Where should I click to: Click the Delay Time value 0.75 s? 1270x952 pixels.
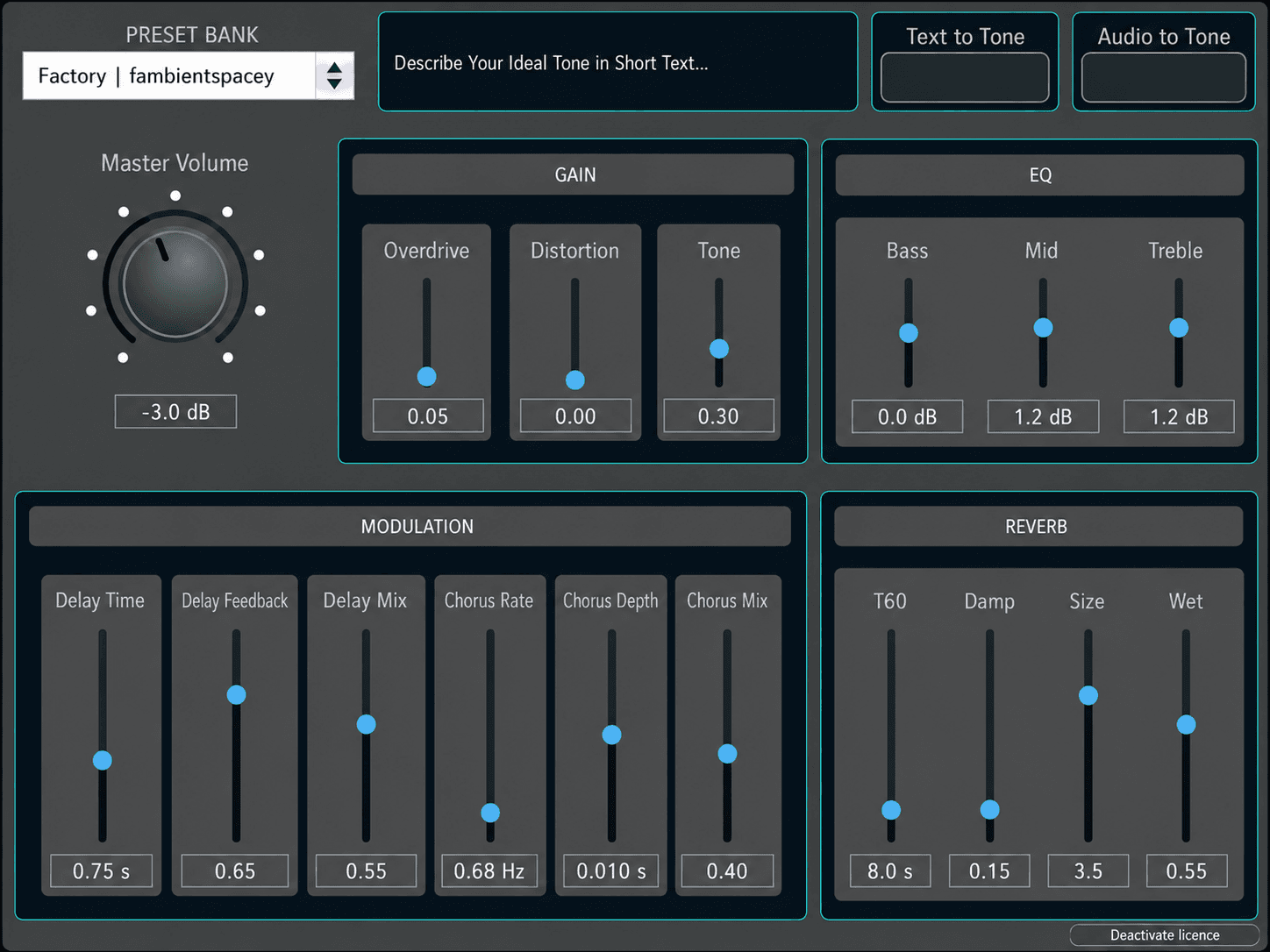[x=102, y=871]
